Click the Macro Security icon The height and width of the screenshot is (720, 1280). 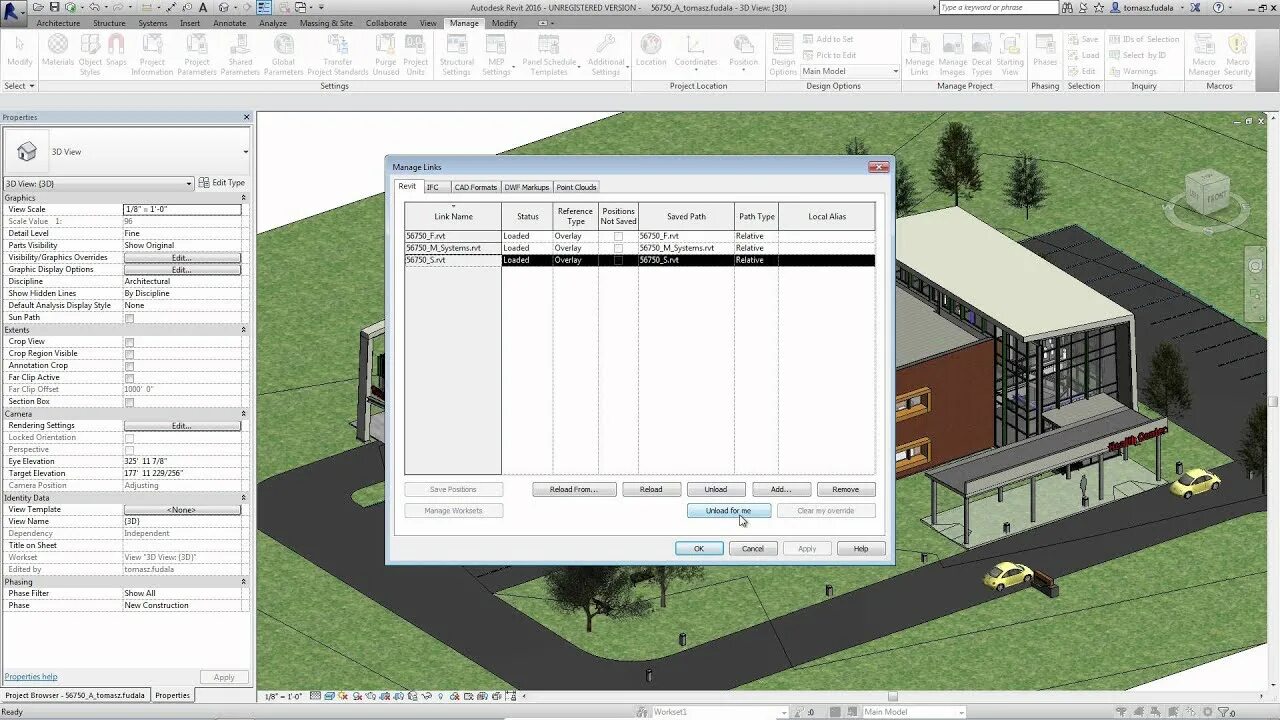[1238, 54]
